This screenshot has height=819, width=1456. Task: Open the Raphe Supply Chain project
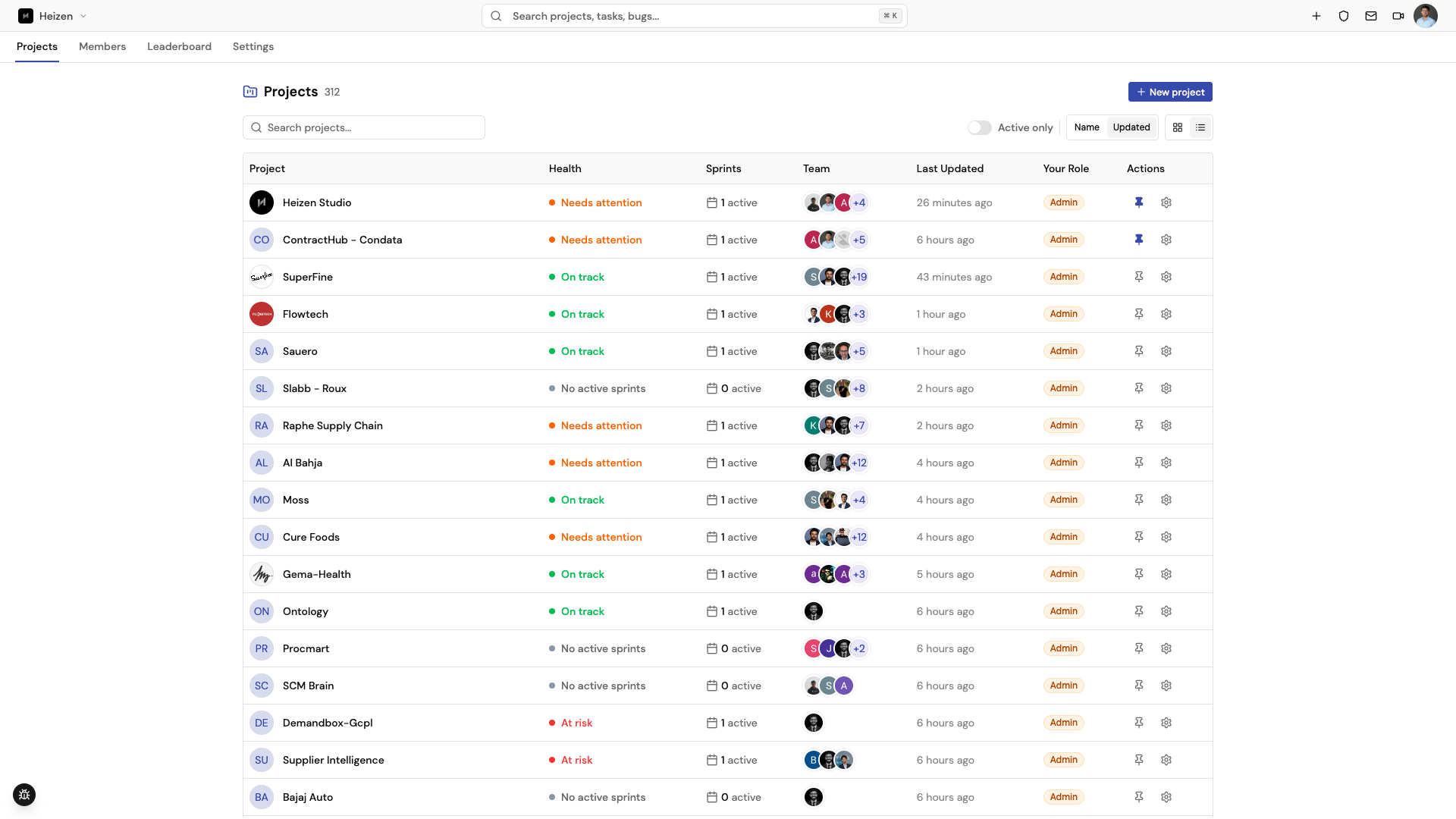point(333,425)
